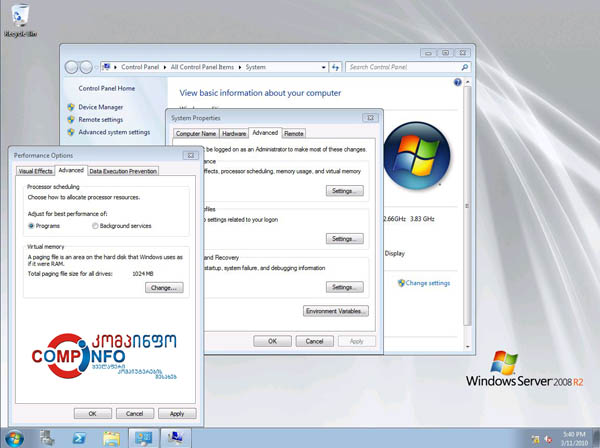Open Startup and Recovery Settings button
This screenshot has height=448, width=600.
344,287
